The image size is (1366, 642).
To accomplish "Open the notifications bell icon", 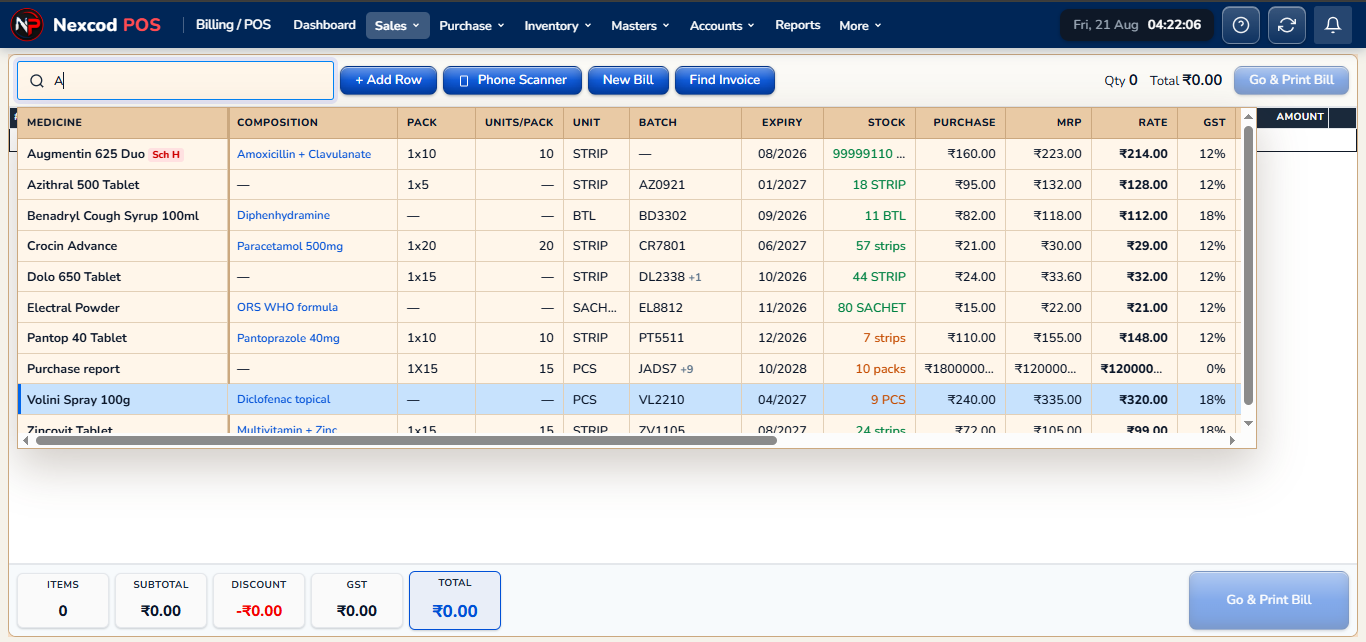I will click(1333, 25).
